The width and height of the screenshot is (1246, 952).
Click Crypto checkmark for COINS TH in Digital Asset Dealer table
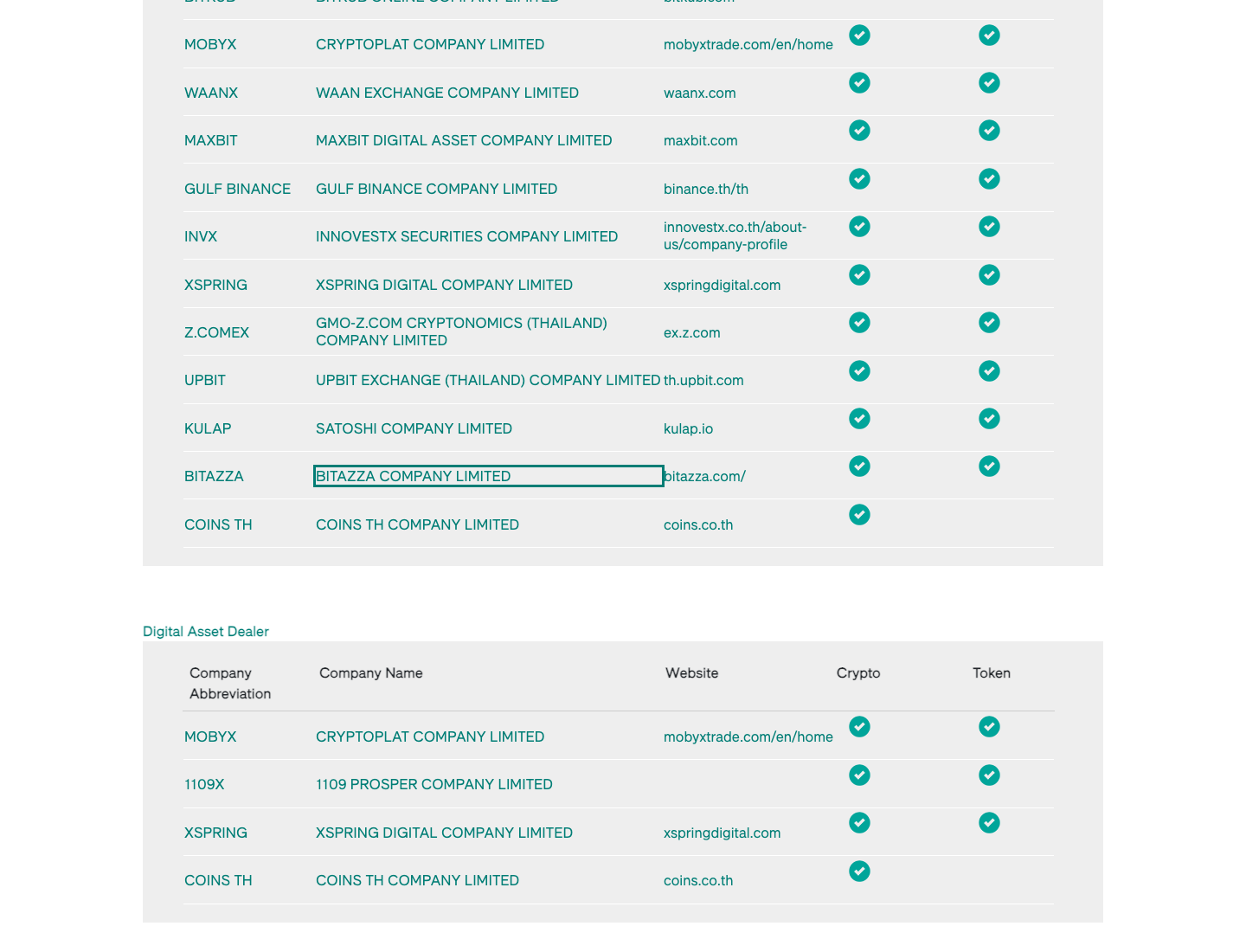(859, 872)
